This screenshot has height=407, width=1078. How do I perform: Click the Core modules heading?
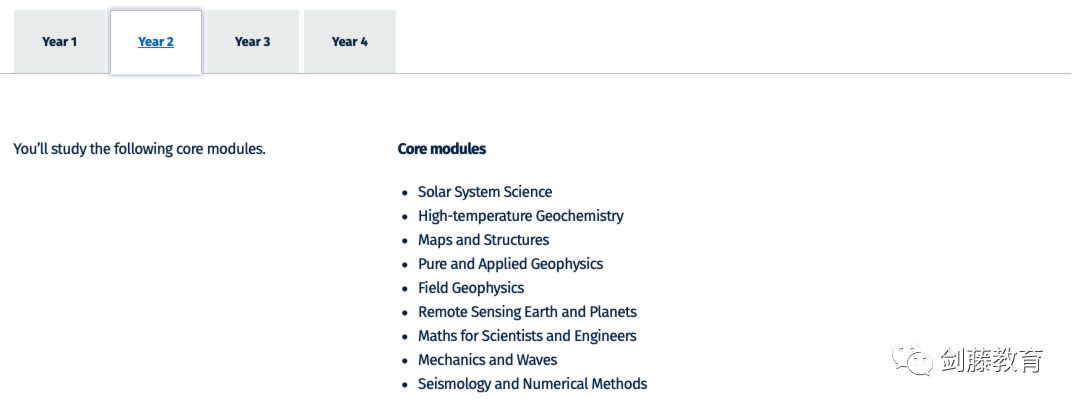442,149
